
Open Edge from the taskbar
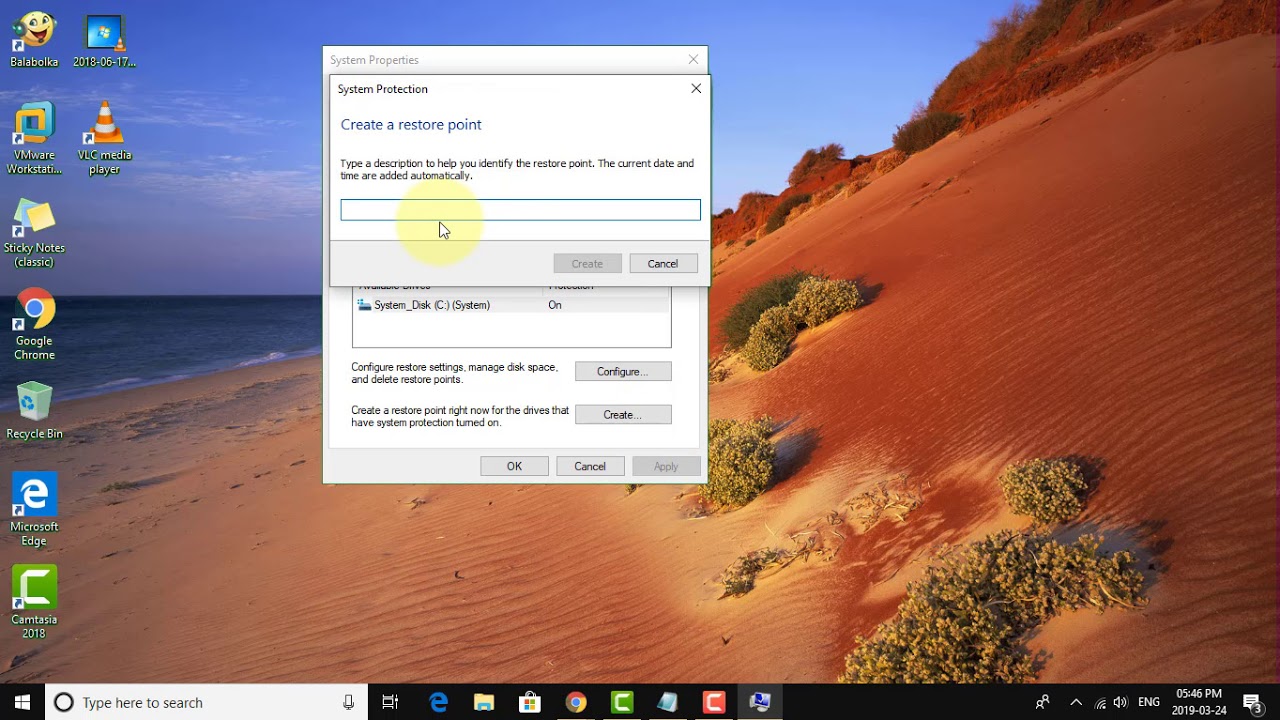[x=438, y=702]
